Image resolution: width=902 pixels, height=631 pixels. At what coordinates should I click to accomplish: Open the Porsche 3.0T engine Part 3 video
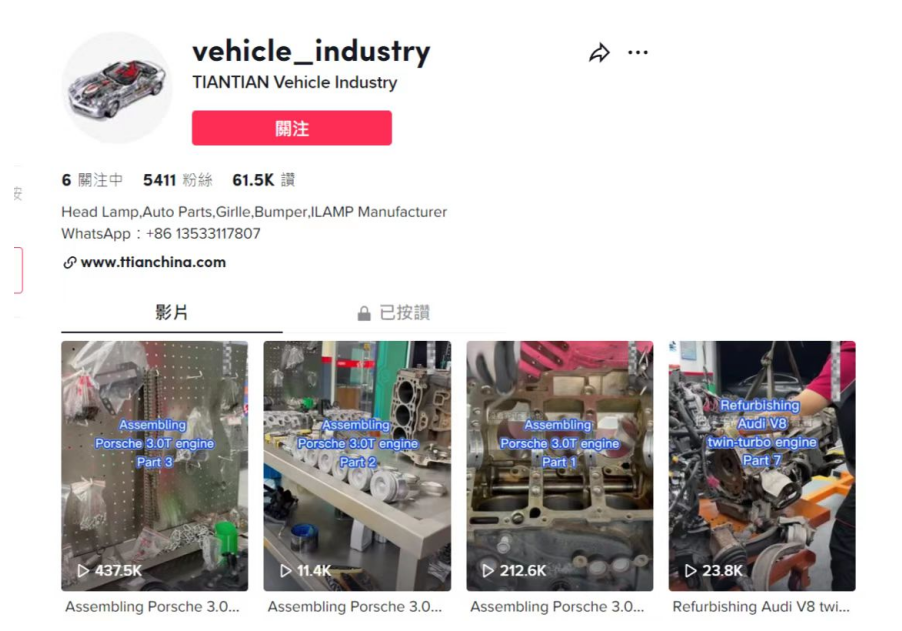pos(155,466)
